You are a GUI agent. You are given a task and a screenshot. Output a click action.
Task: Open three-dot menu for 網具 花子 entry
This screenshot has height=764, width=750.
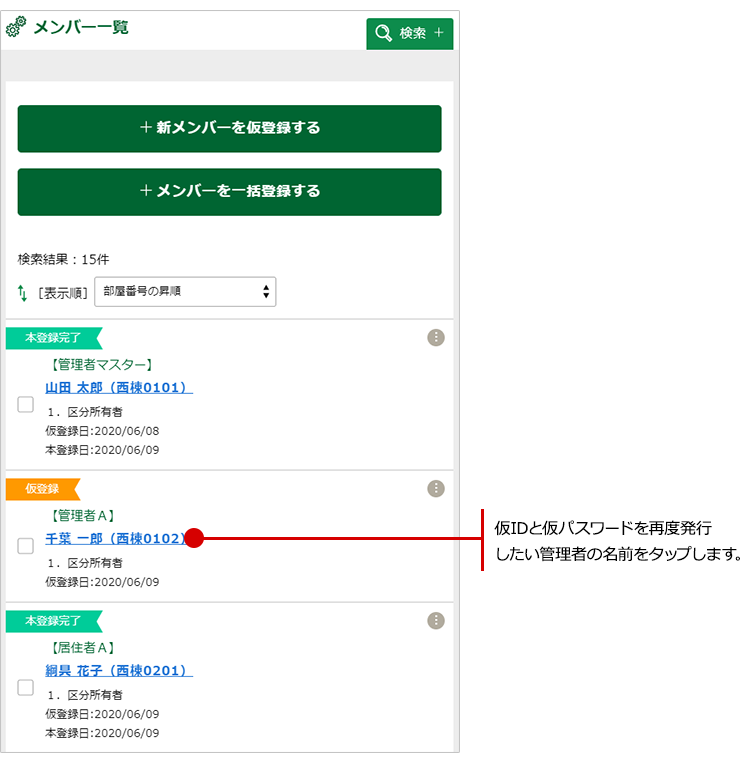tap(435, 621)
